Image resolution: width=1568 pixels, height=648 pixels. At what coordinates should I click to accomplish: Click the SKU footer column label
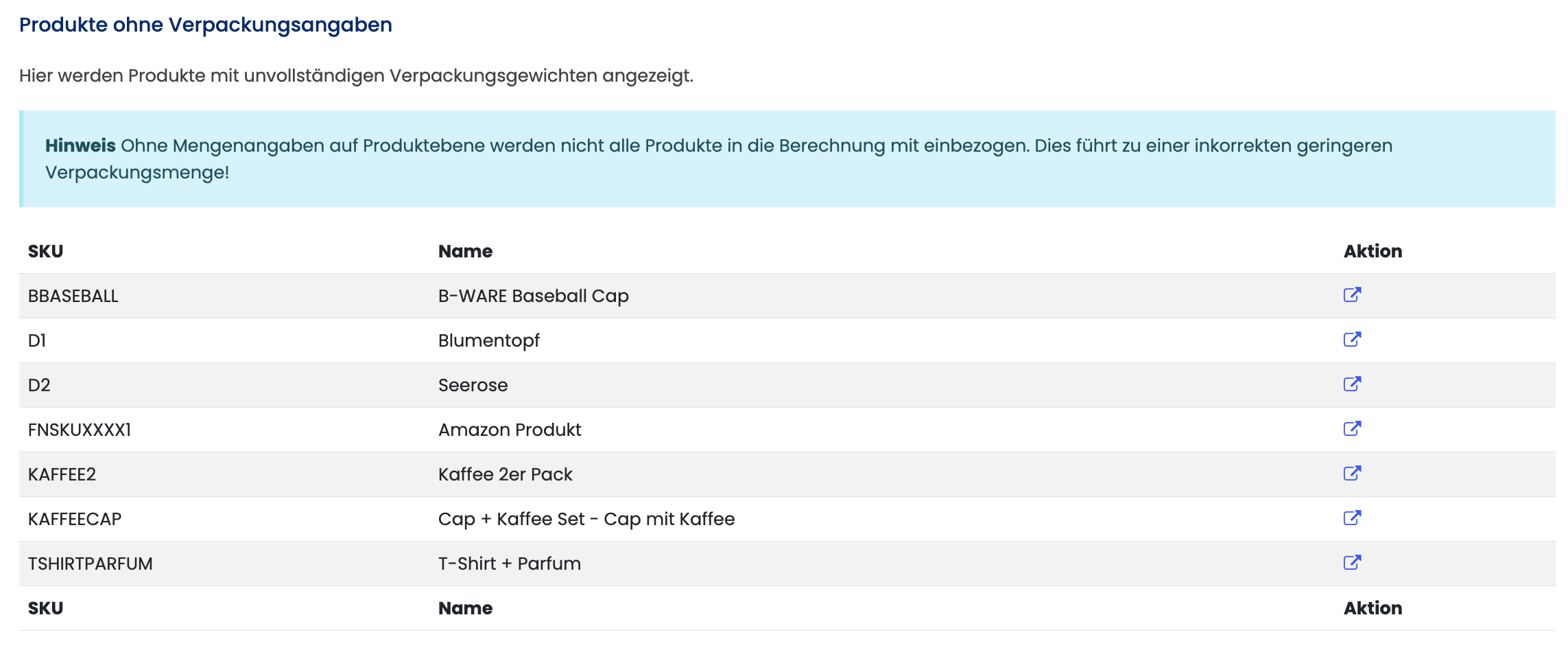click(45, 608)
